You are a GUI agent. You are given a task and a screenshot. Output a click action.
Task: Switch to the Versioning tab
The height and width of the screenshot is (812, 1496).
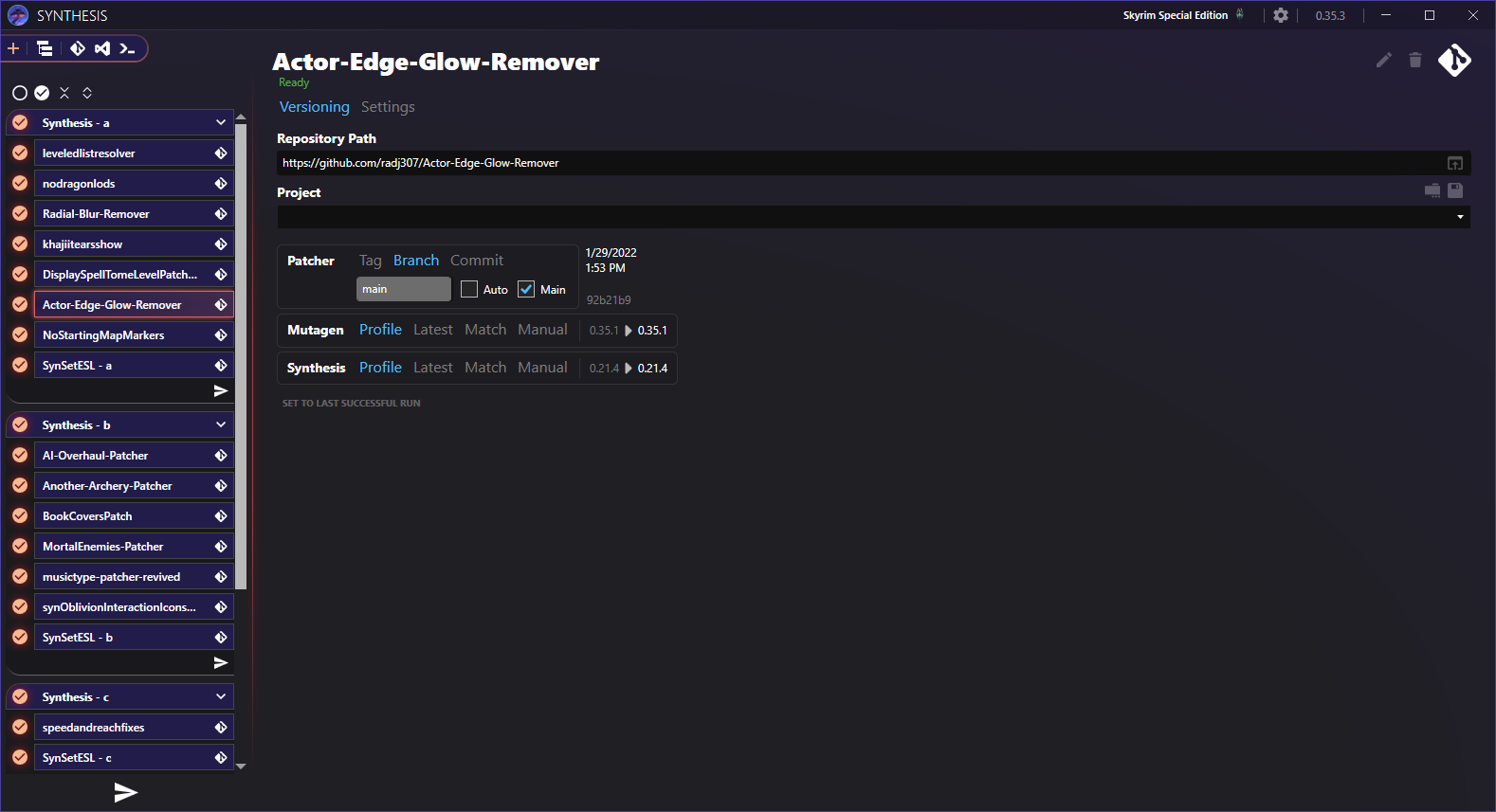(315, 107)
